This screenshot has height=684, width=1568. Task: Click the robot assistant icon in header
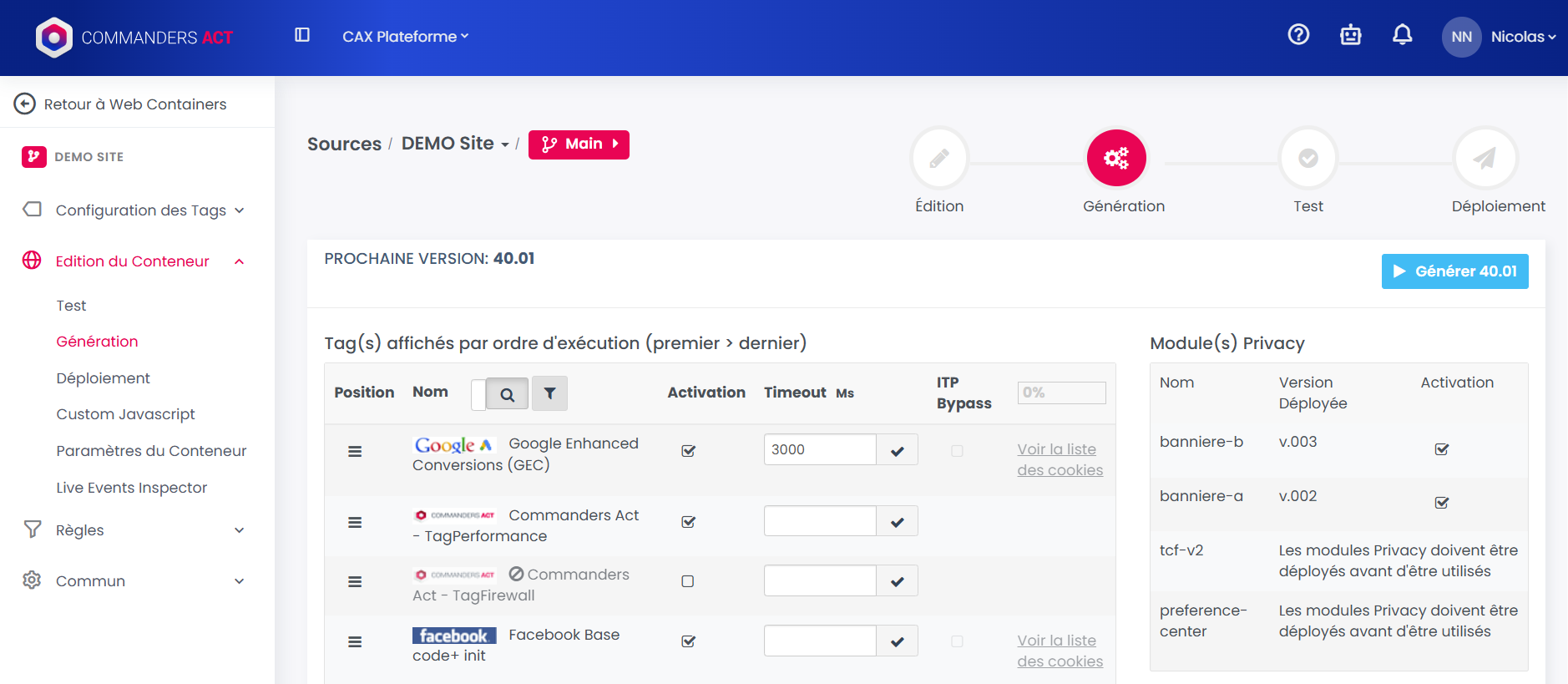pos(1350,35)
